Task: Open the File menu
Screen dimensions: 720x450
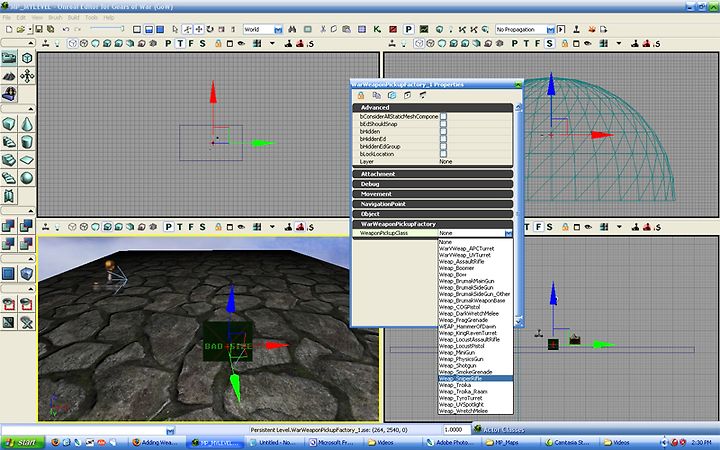Action: click(x=6, y=17)
